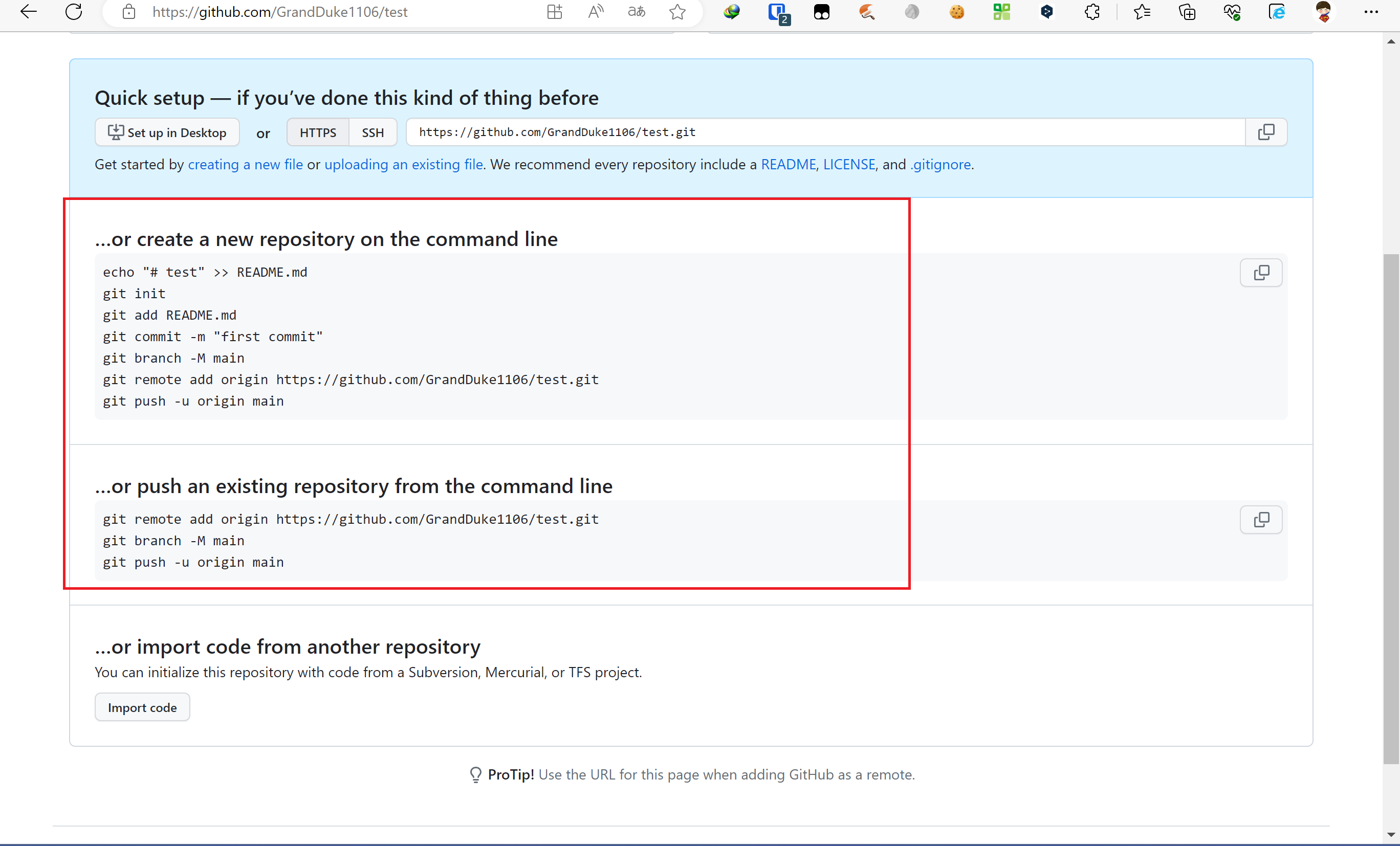Follow the .gitignore link
This screenshot has height=846, width=1400.
click(940, 165)
